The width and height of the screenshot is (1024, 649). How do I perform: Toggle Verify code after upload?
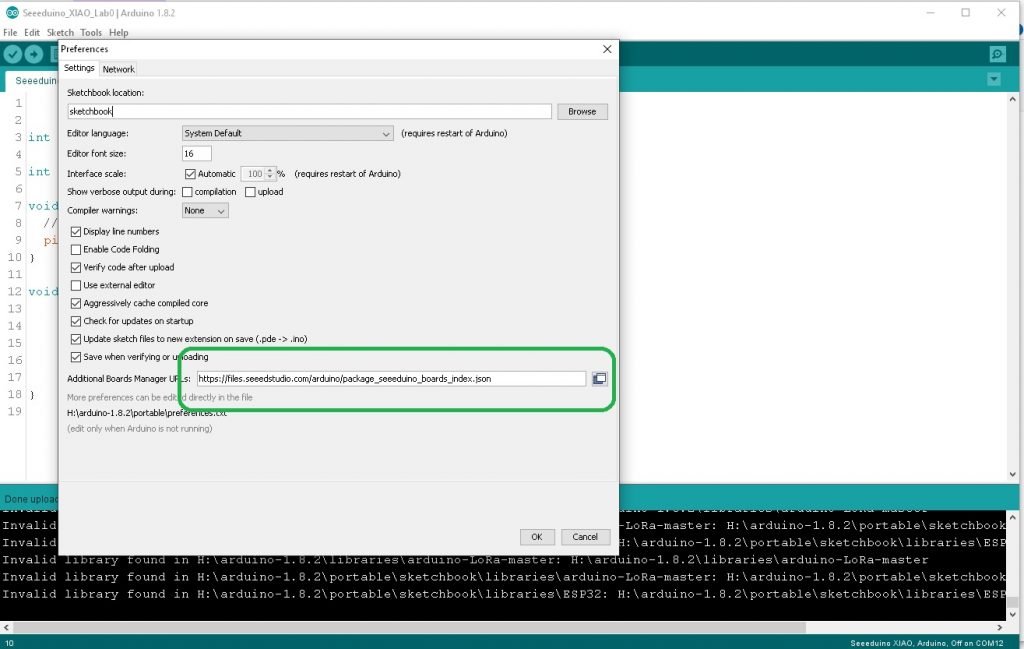click(x=76, y=268)
